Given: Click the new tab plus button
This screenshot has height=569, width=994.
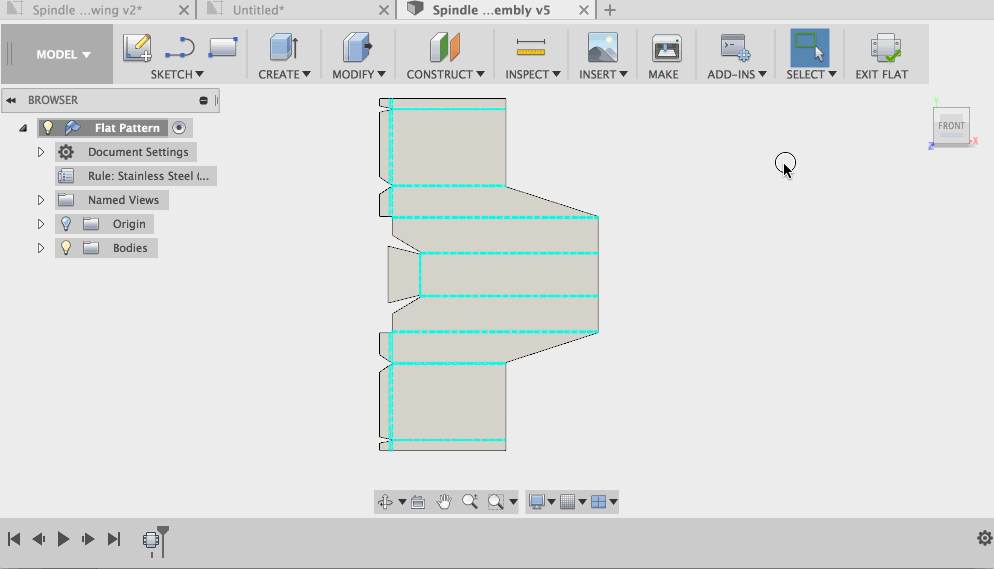Looking at the screenshot, I should [610, 10].
